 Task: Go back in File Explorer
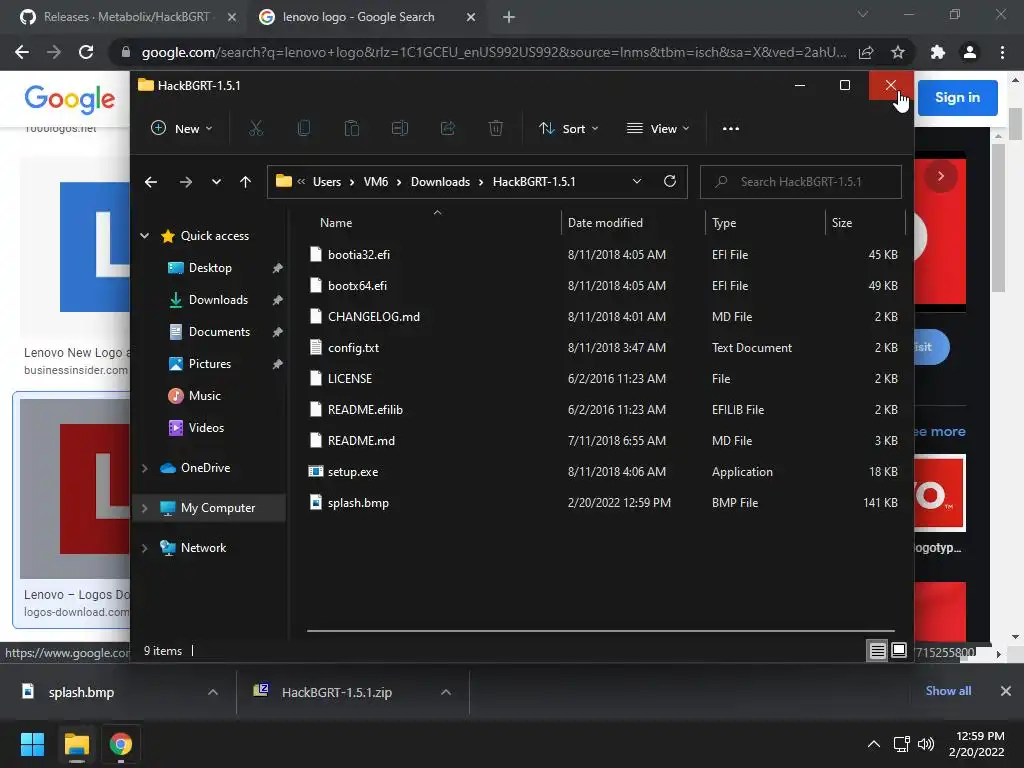pos(151,182)
